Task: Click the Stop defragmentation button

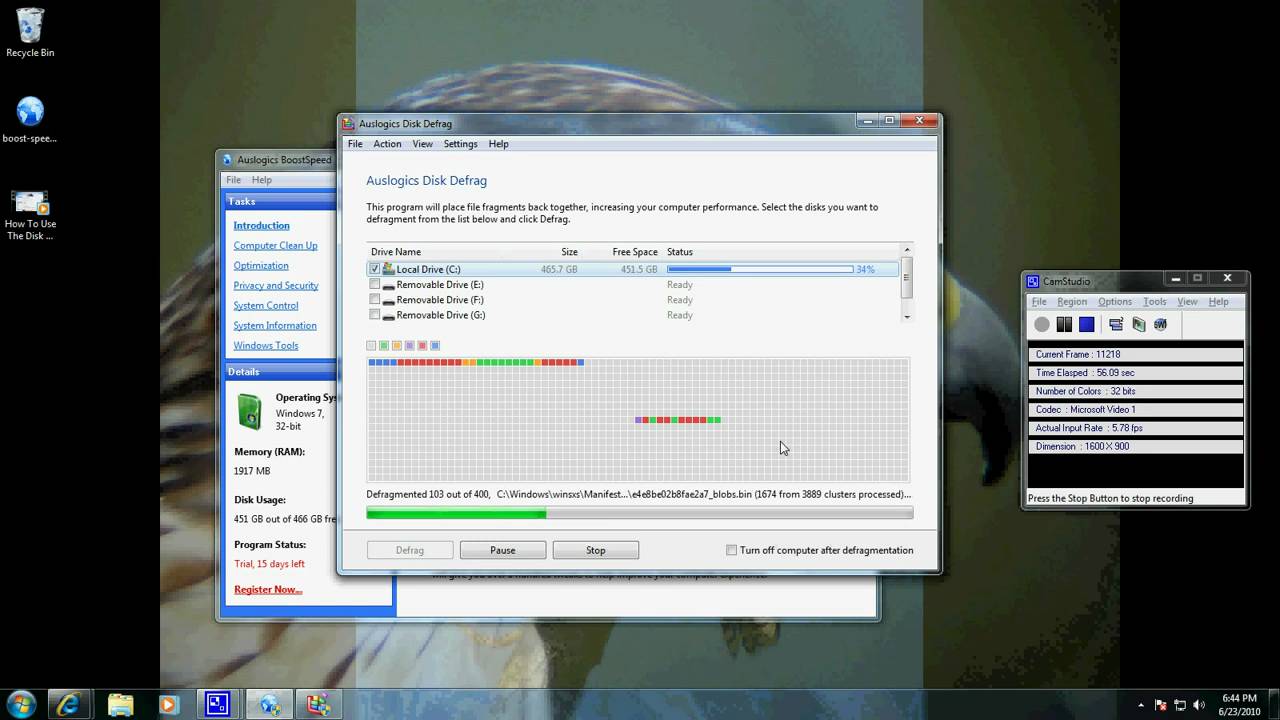Action: (596, 550)
